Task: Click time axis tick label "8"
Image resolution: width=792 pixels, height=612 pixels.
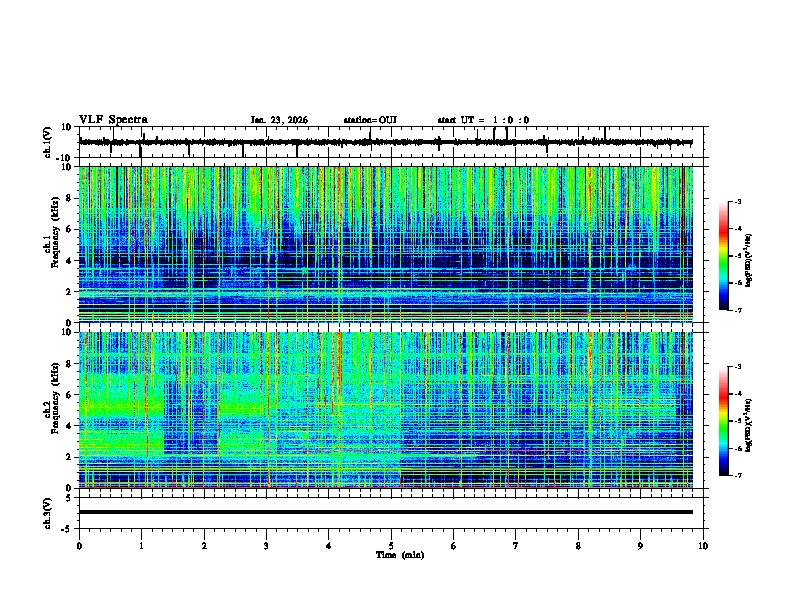Action: pyautogui.click(x=578, y=546)
